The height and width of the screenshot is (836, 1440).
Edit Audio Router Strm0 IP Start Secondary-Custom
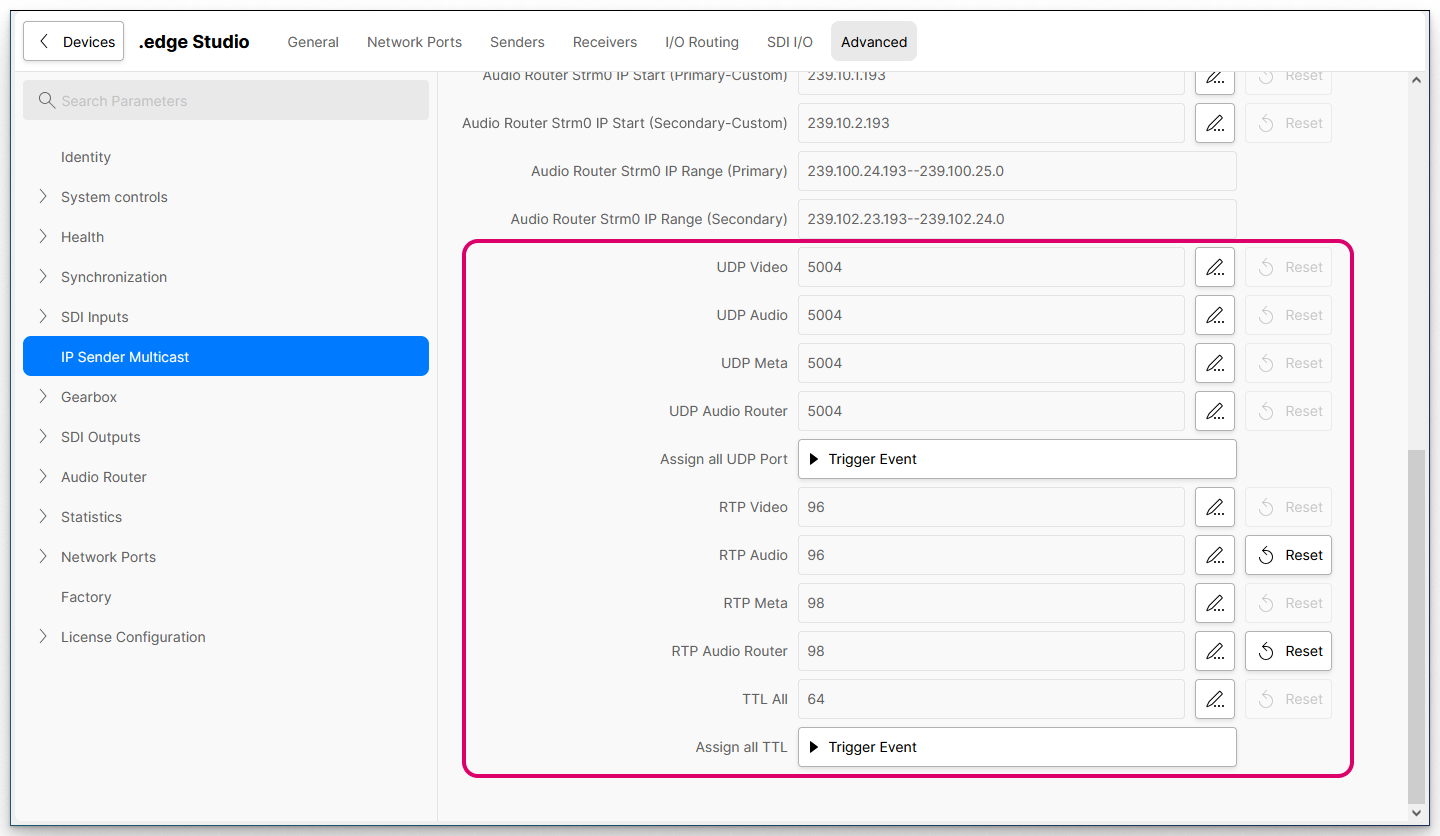(x=1214, y=123)
